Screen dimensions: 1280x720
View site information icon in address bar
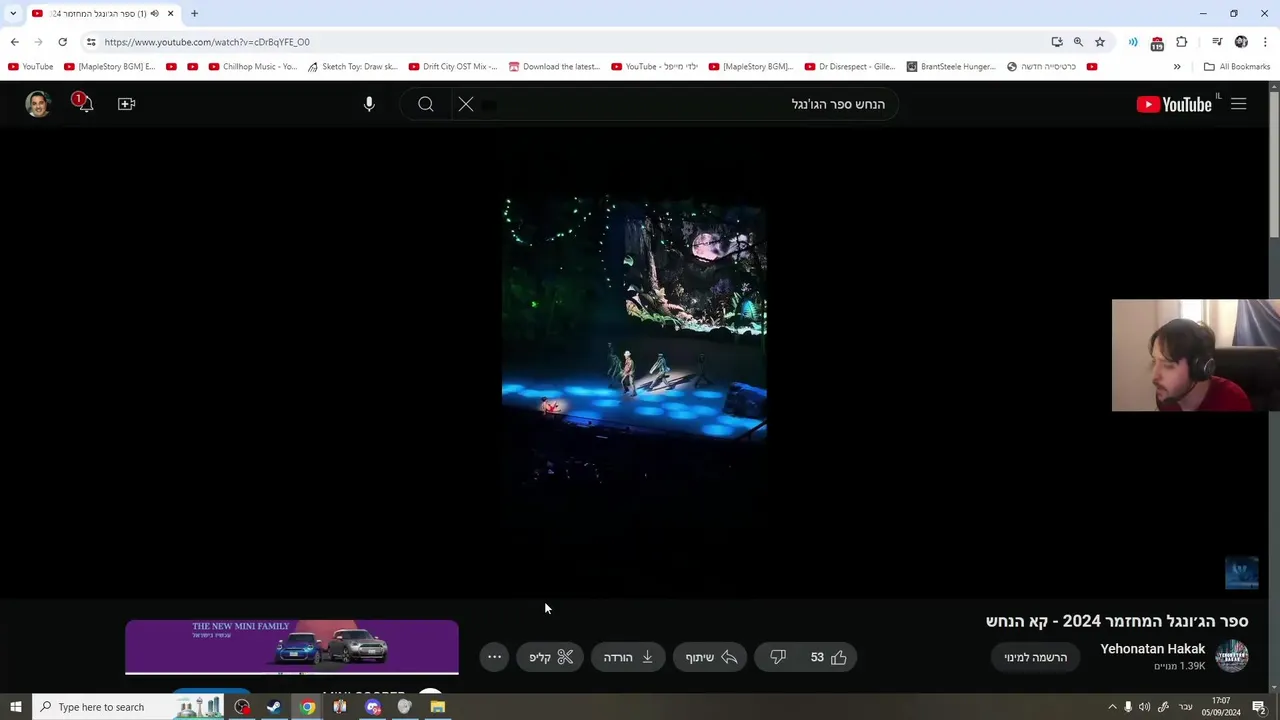[x=91, y=42]
